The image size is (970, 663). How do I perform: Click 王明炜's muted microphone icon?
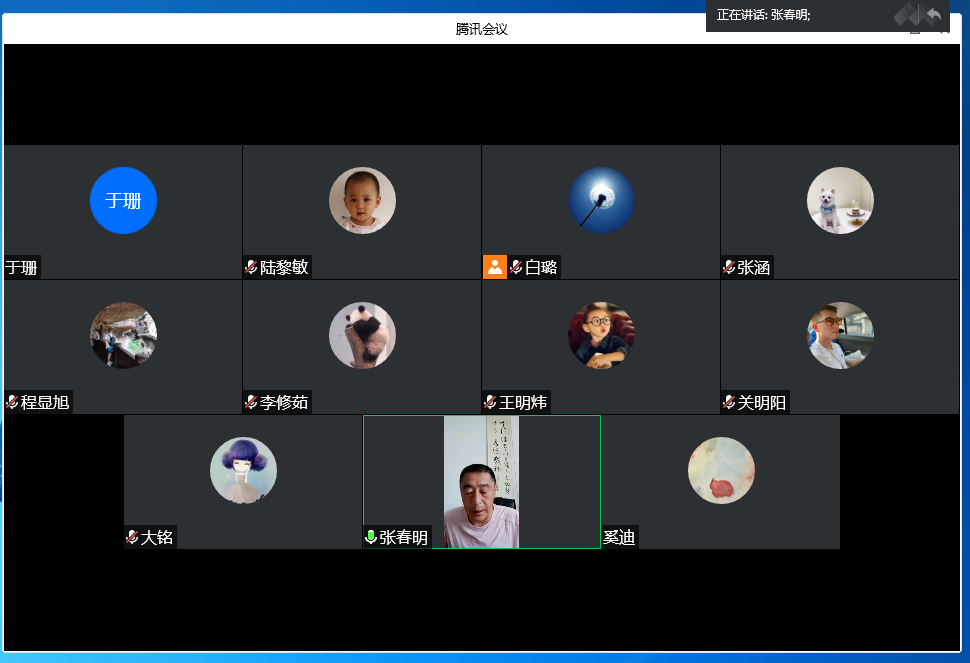pos(490,402)
